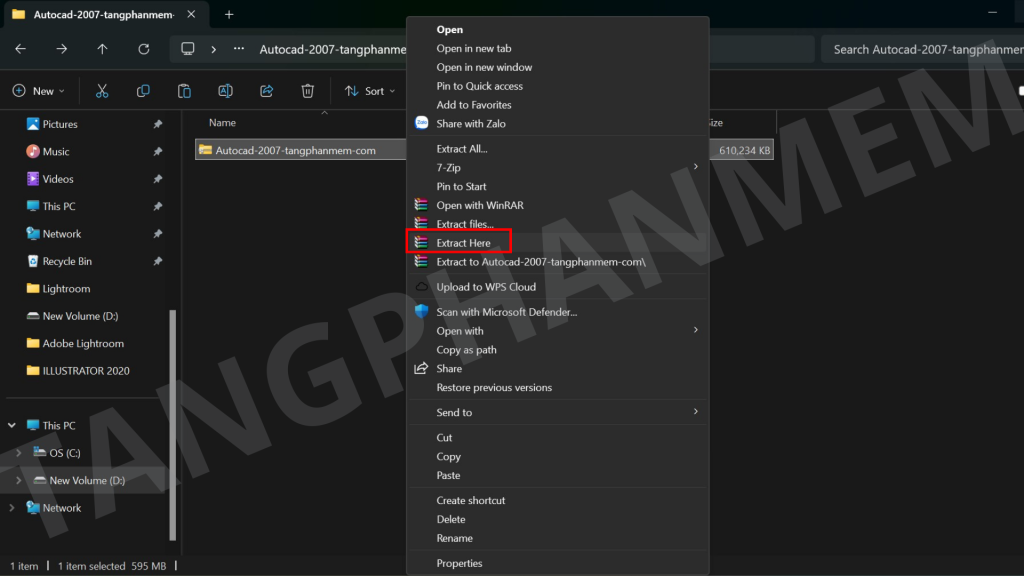
Task: Click the Copy icon in toolbar
Action: point(143,91)
